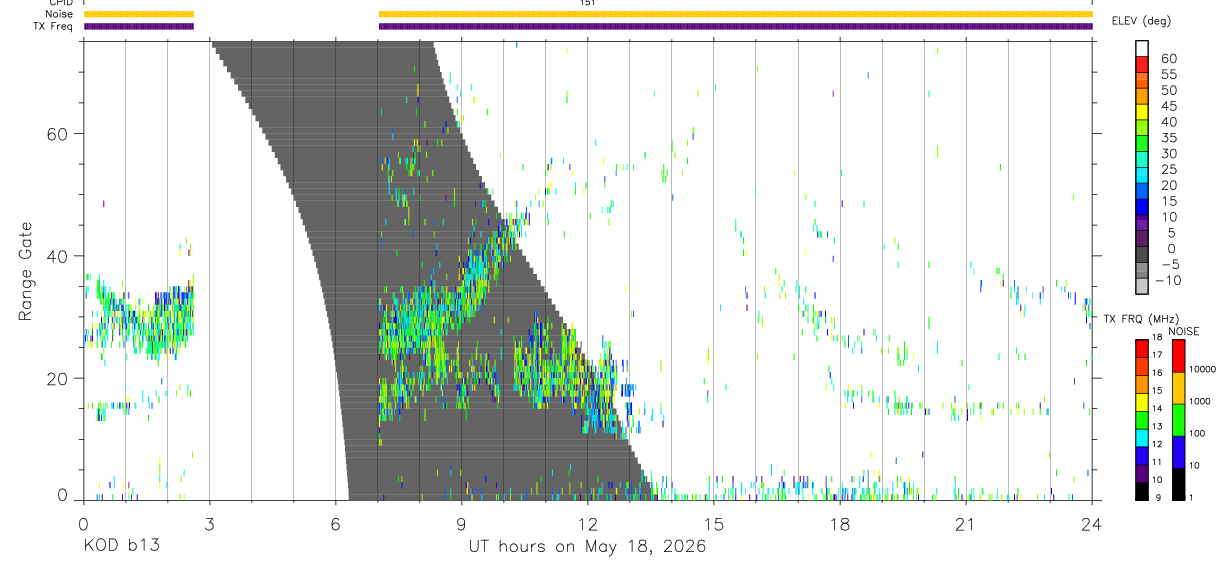
Task: Click the red top segment of the NOISE bar
Action: 1179,355
